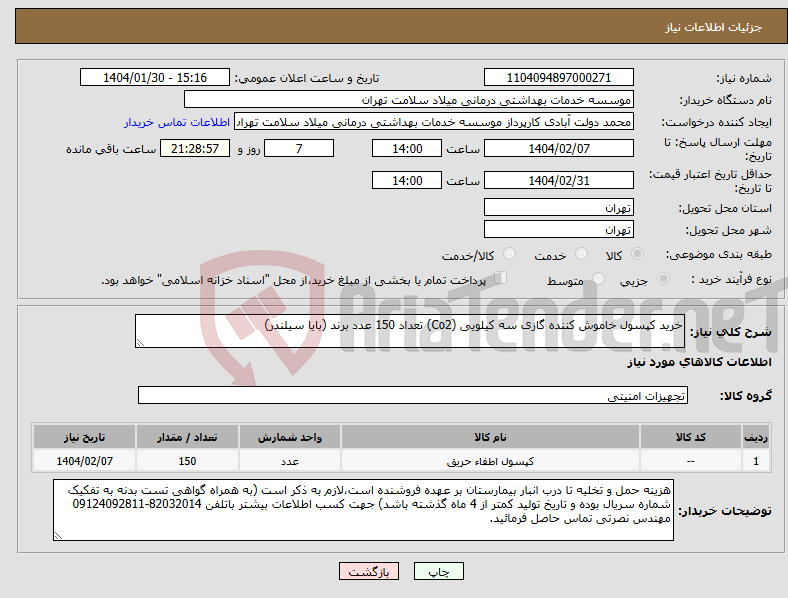The image size is (788, 598).
Task: Click the تاریخ نیاز column header
Action: click(x=84, y=437)
